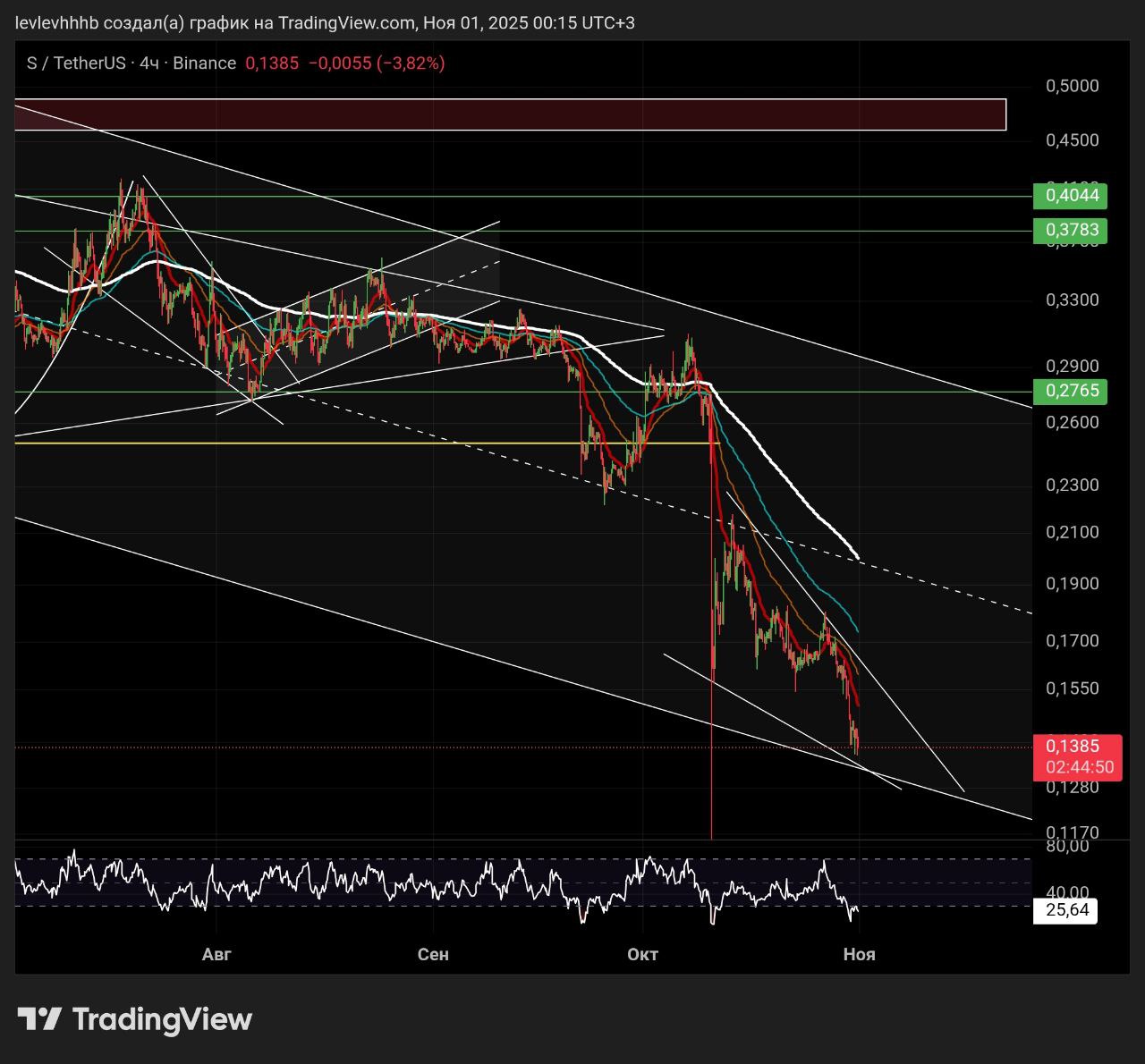Click the 80,00 RSI scale mark

tap(1067, 846)
